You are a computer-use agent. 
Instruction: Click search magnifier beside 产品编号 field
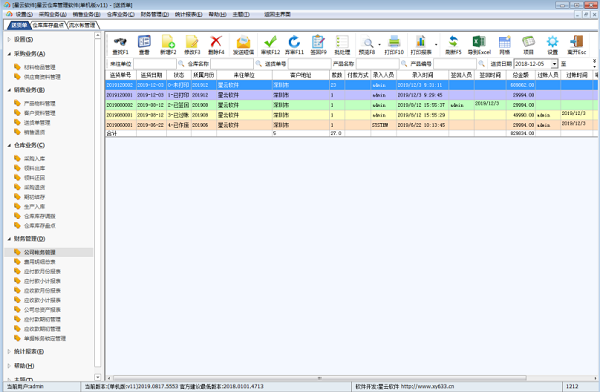481,64
